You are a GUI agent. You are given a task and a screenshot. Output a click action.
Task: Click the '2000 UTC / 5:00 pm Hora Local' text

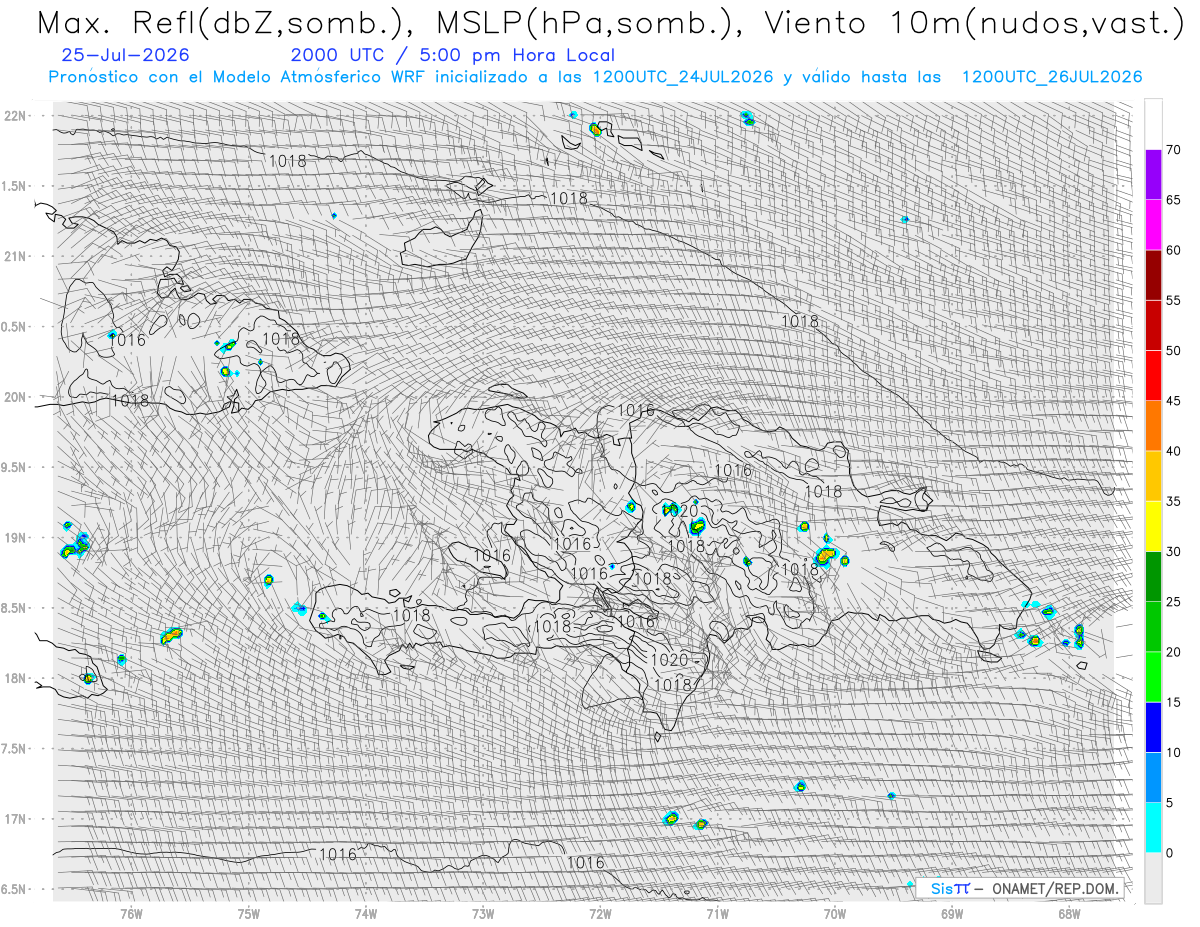click(453, 56)
